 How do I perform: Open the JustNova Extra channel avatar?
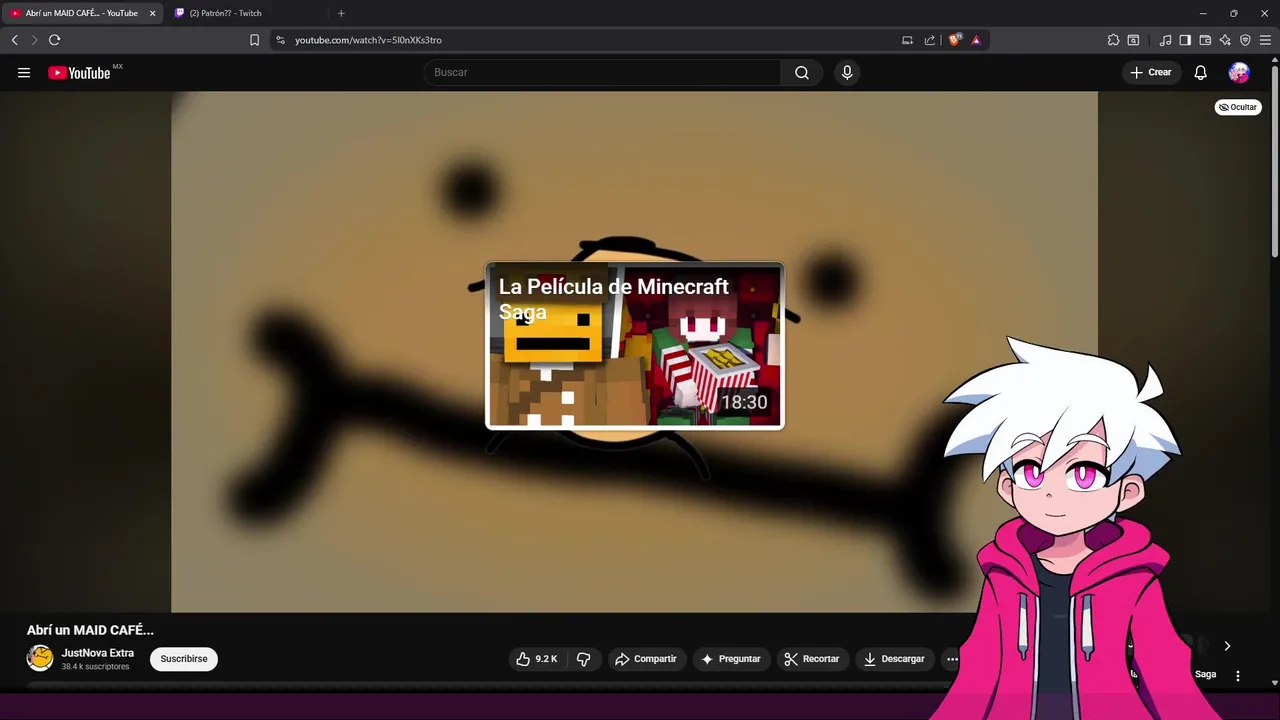[x=40, y=658]
